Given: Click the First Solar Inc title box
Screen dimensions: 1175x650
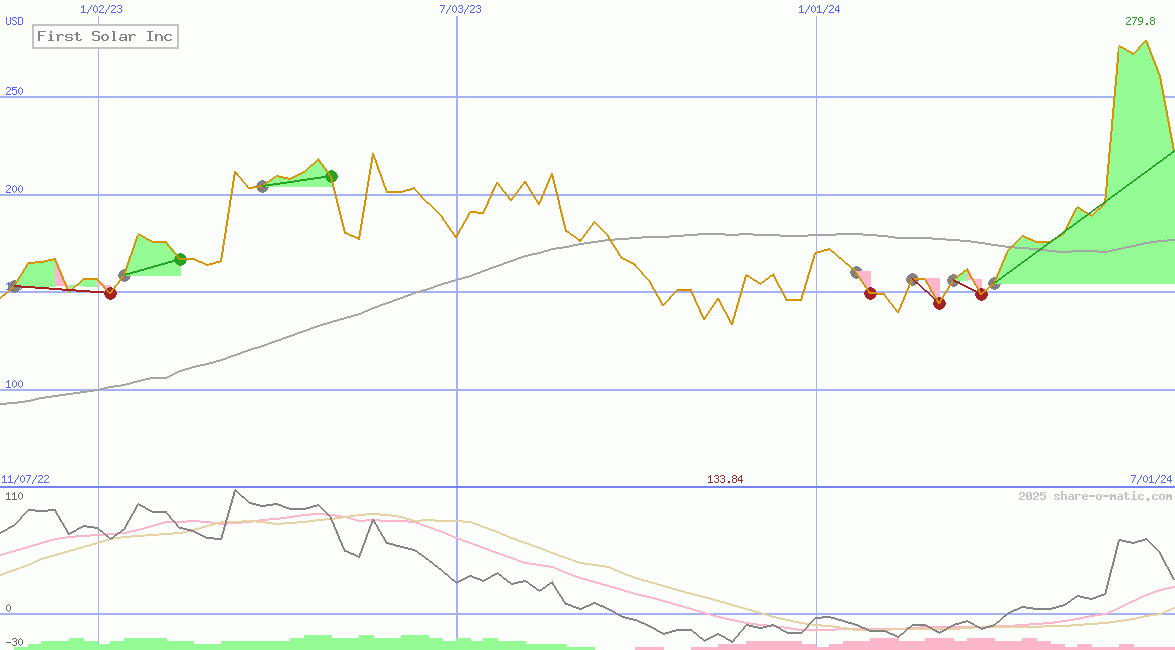Looking at the screenshot, I should (x=105, y=37).
